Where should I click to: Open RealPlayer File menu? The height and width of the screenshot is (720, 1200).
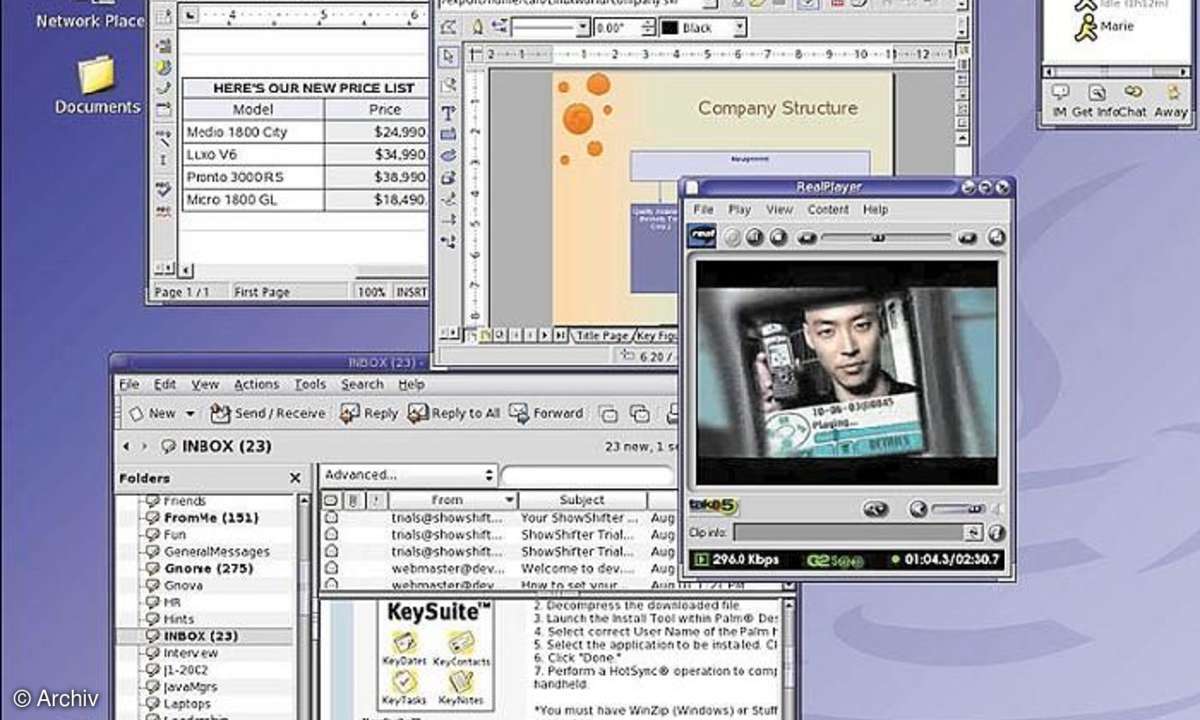click(x=704, y=210)
